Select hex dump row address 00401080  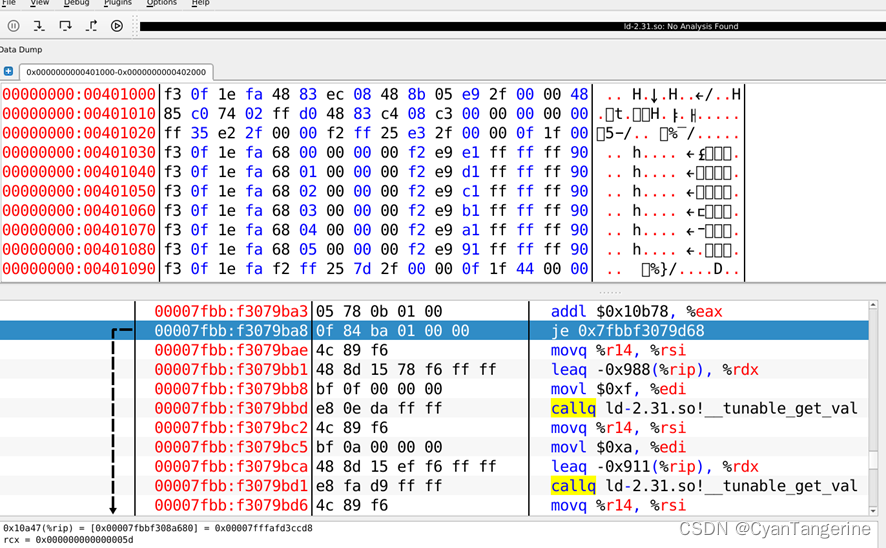pos(79,249)
